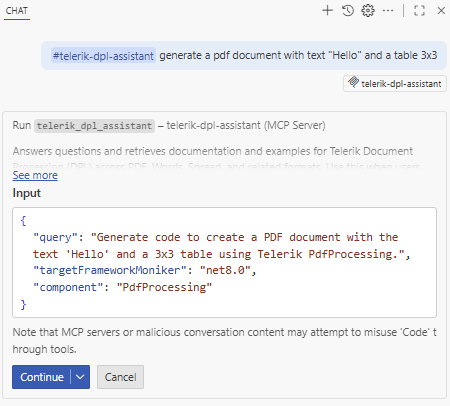The image size is (450, 406).
Task: Open the more actions ellipsis menu
Action: click(388, 11)
